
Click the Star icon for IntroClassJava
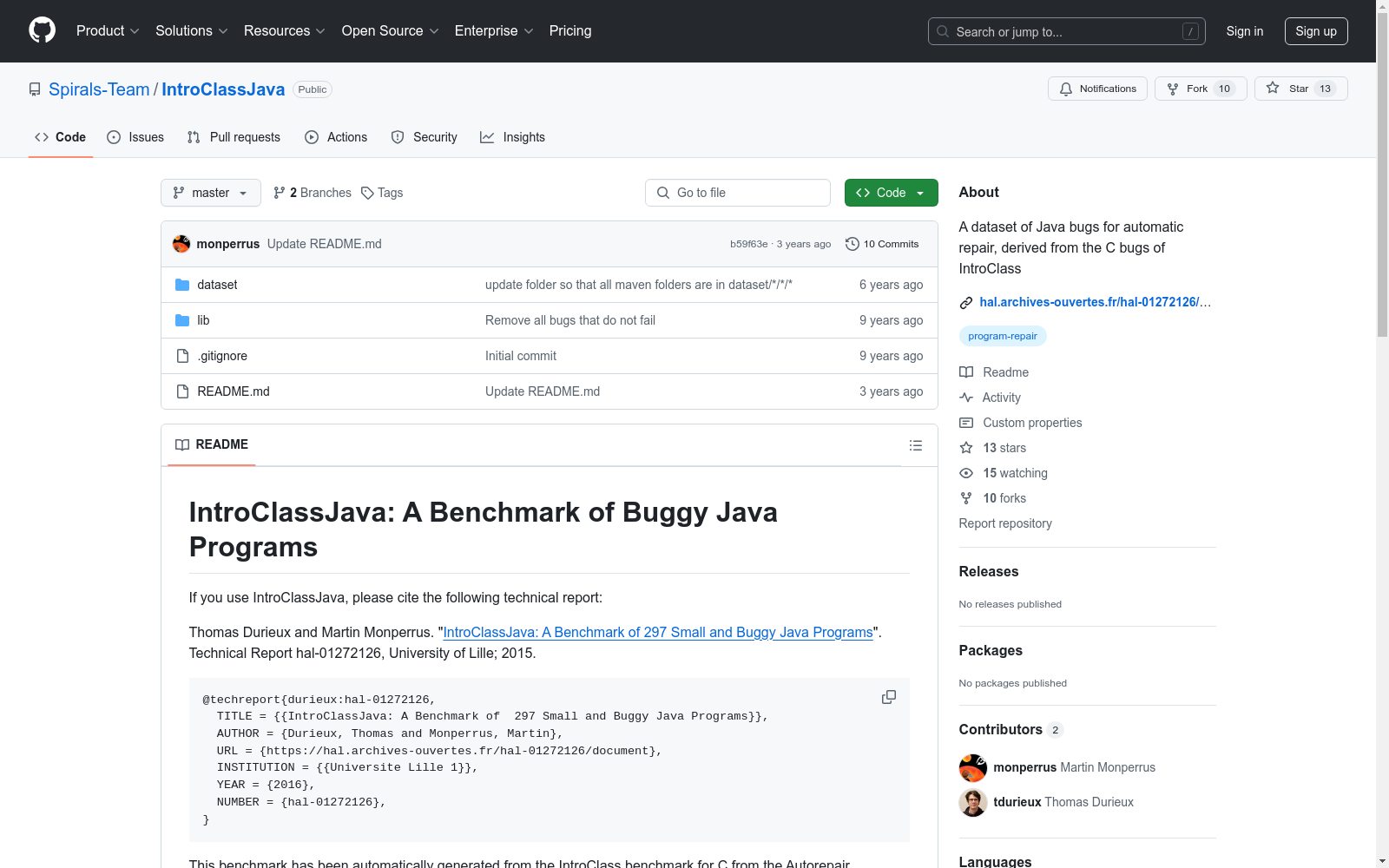(1273, 88)
